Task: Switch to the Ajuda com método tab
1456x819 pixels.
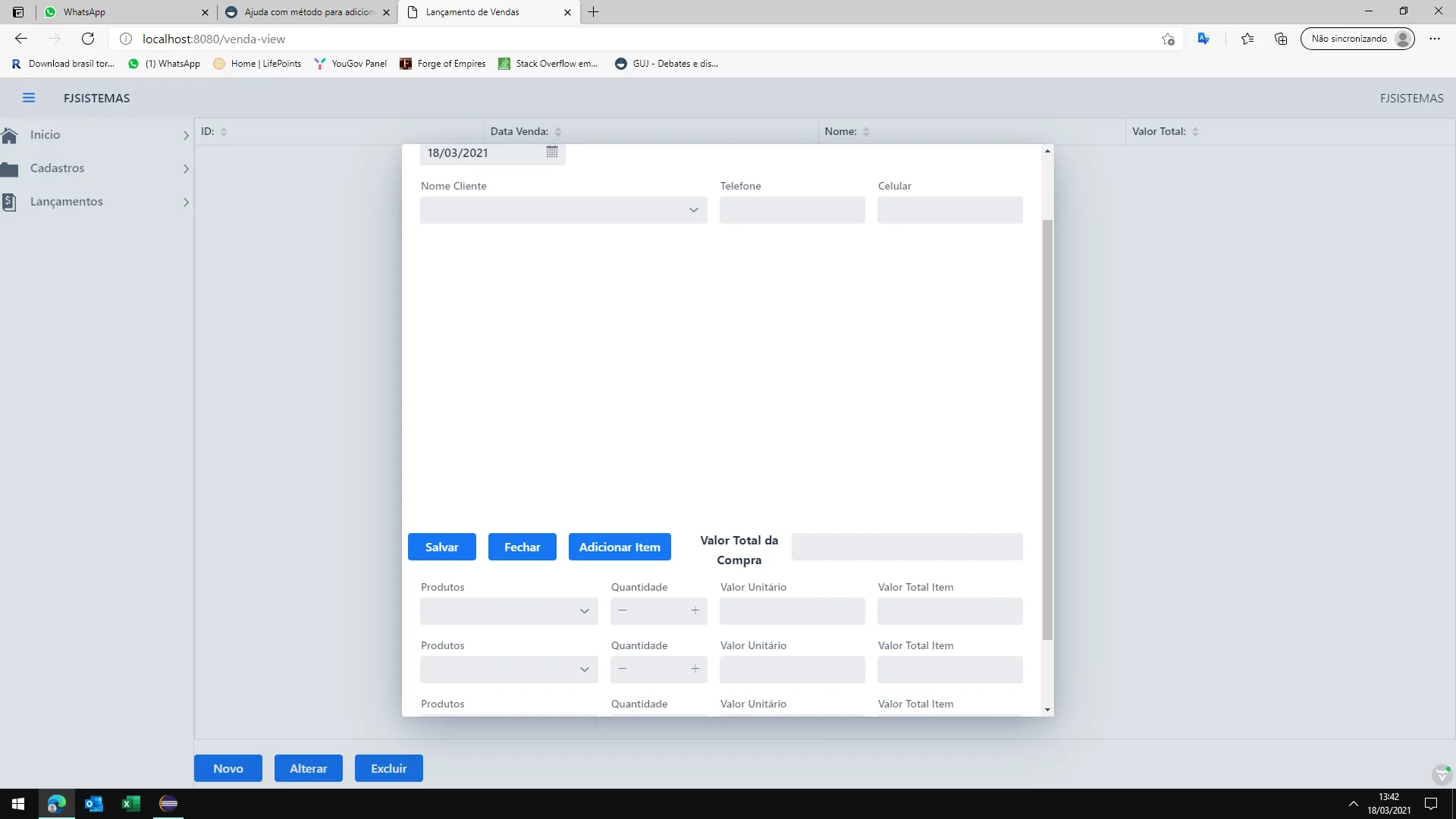Action: tap(307, 12)
